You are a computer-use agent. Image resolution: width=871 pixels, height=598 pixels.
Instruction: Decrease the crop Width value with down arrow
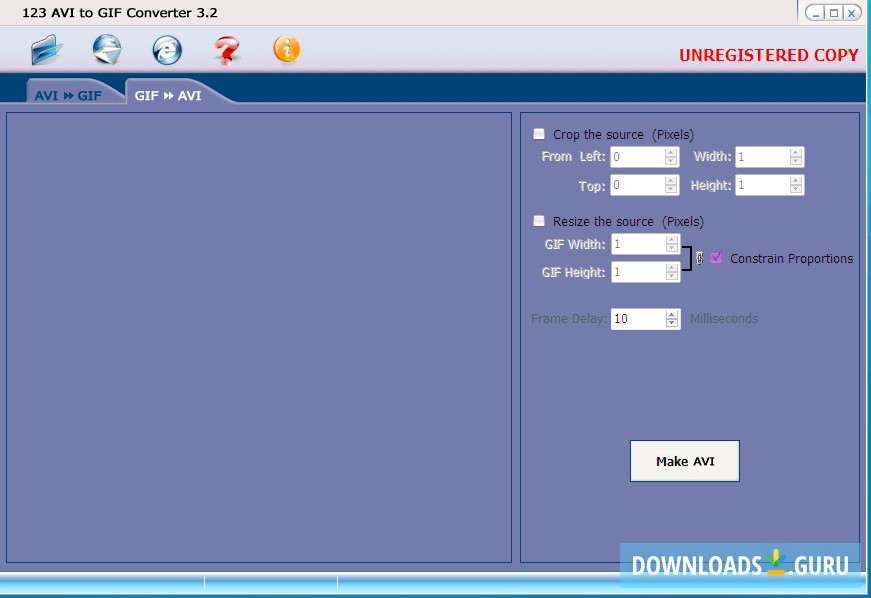(796, 161)
